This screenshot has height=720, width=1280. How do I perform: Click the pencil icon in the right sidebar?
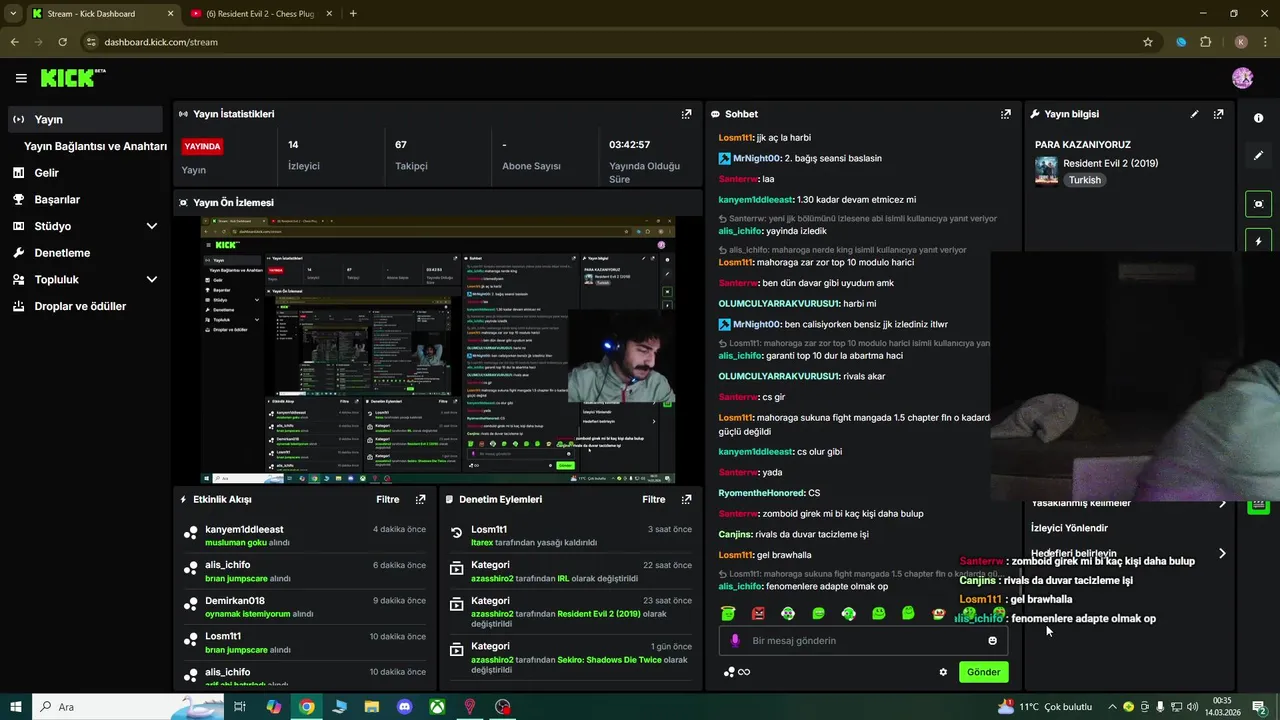pyautogui.click(x=1258, y=156)
